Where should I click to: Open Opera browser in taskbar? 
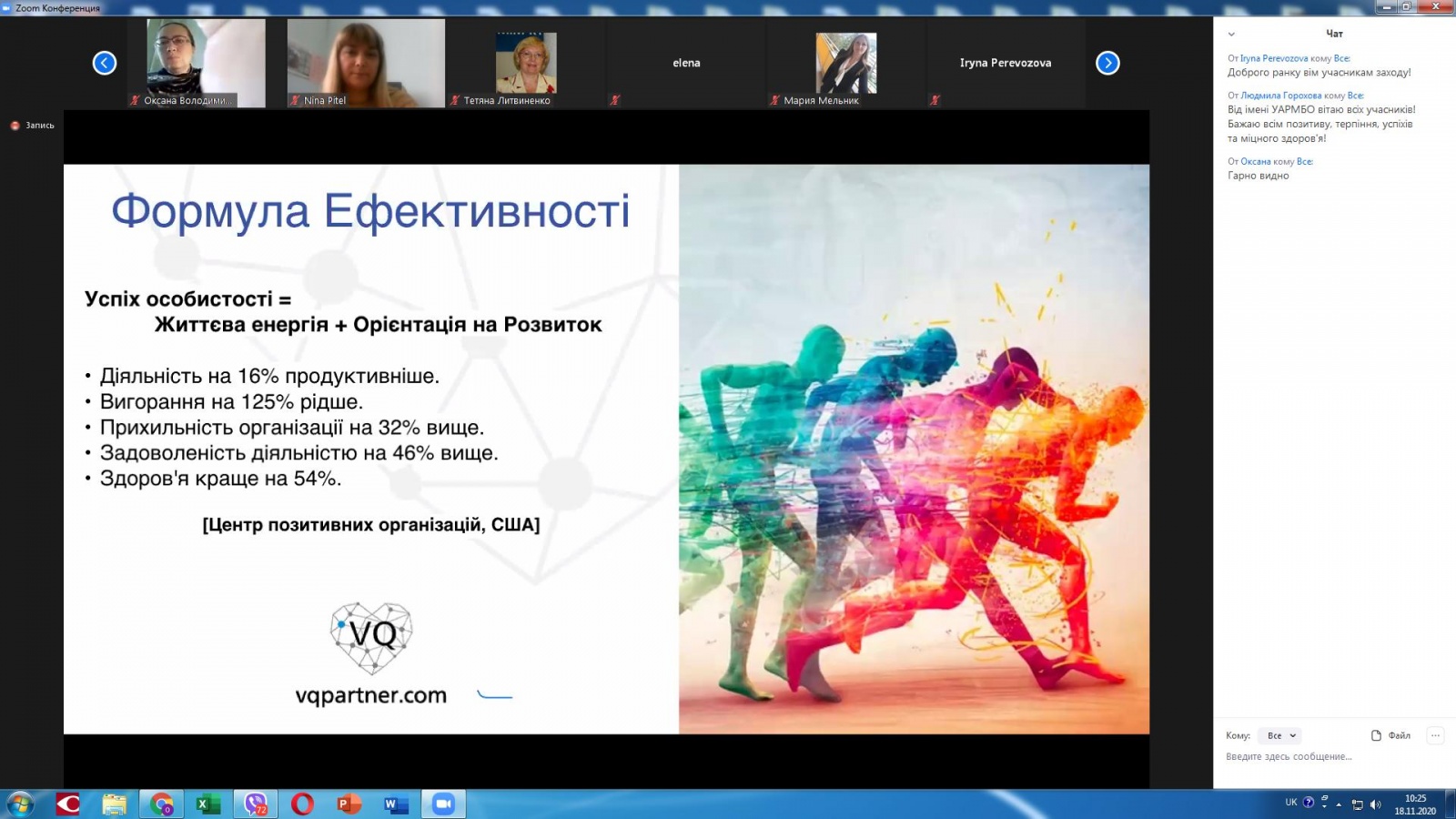302,804
